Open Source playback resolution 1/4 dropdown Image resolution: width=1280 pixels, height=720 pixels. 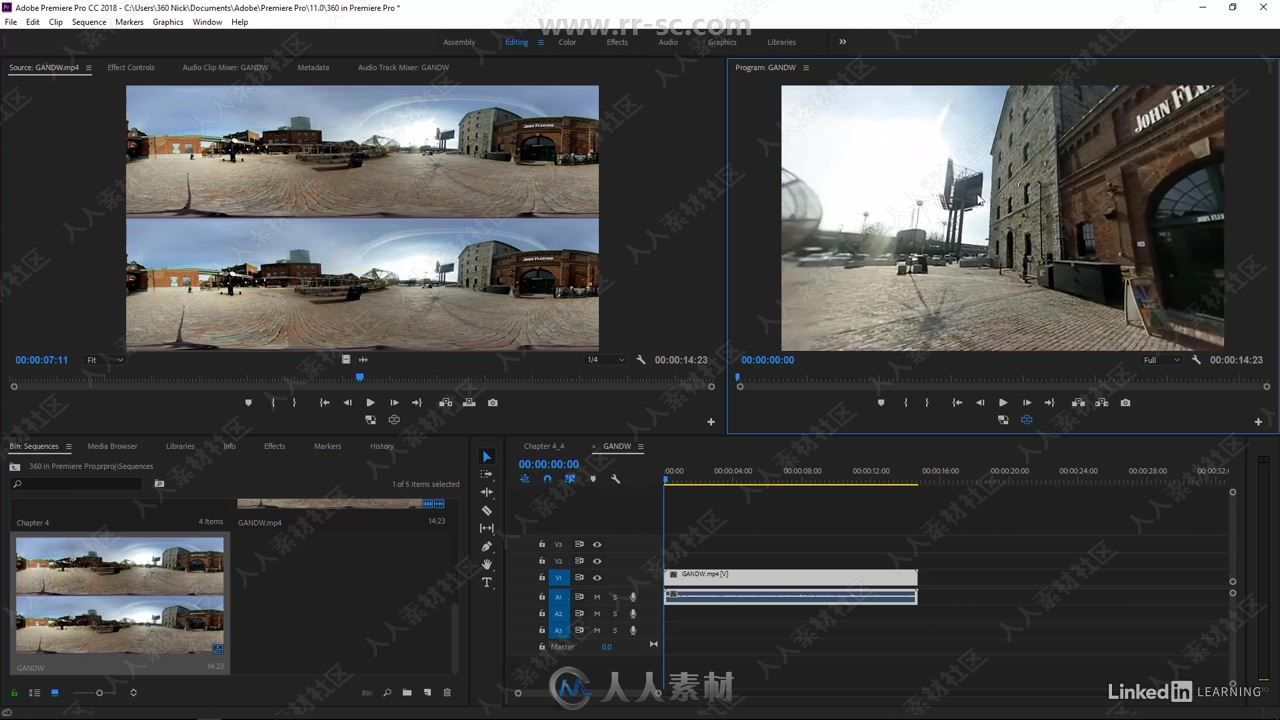click(x=605, y=360)
